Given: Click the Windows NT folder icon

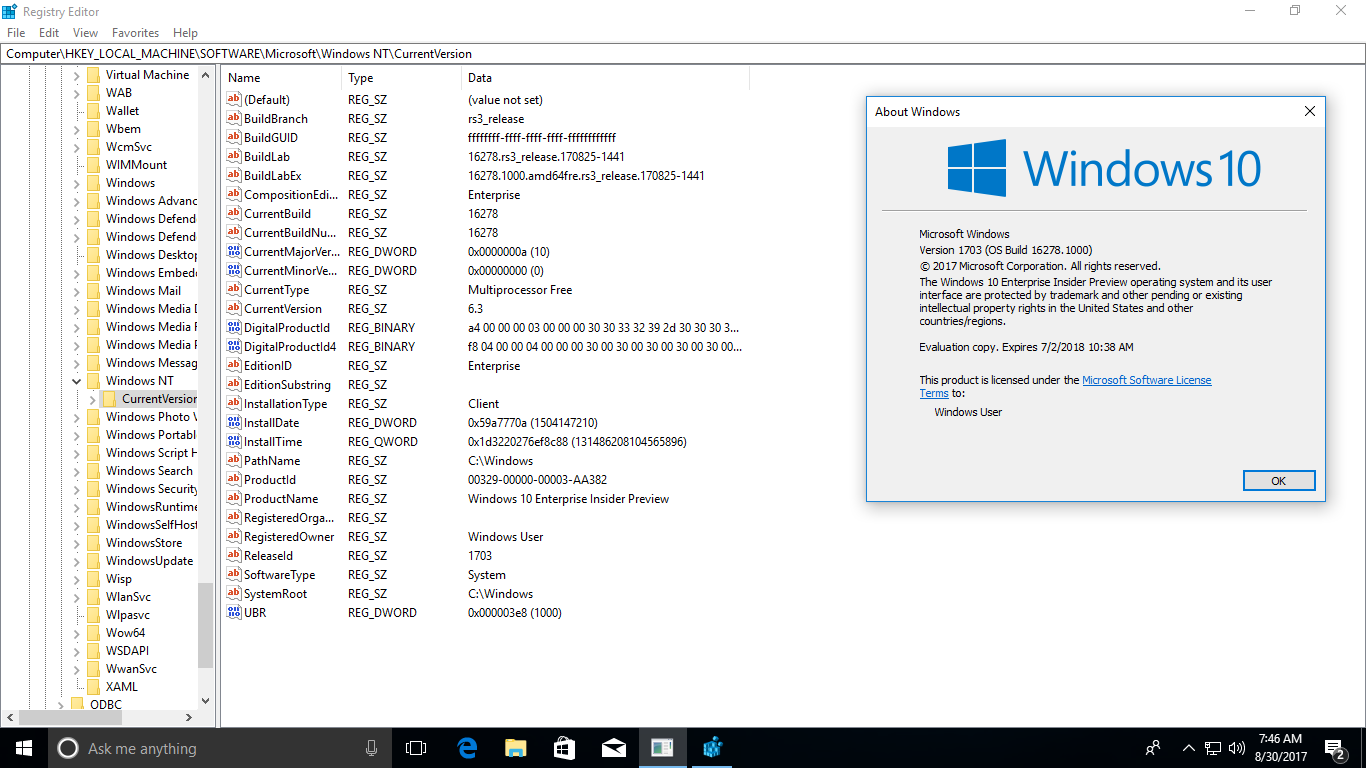Looking at the screenshot, I should (x=93, y=380).
